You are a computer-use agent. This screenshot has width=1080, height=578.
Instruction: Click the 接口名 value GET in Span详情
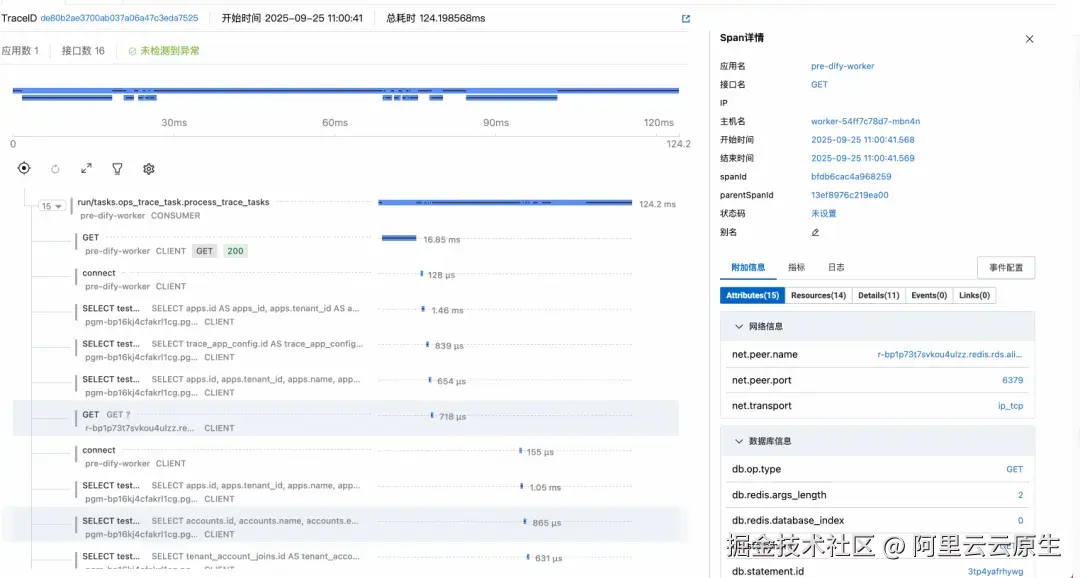pos(819,85)
